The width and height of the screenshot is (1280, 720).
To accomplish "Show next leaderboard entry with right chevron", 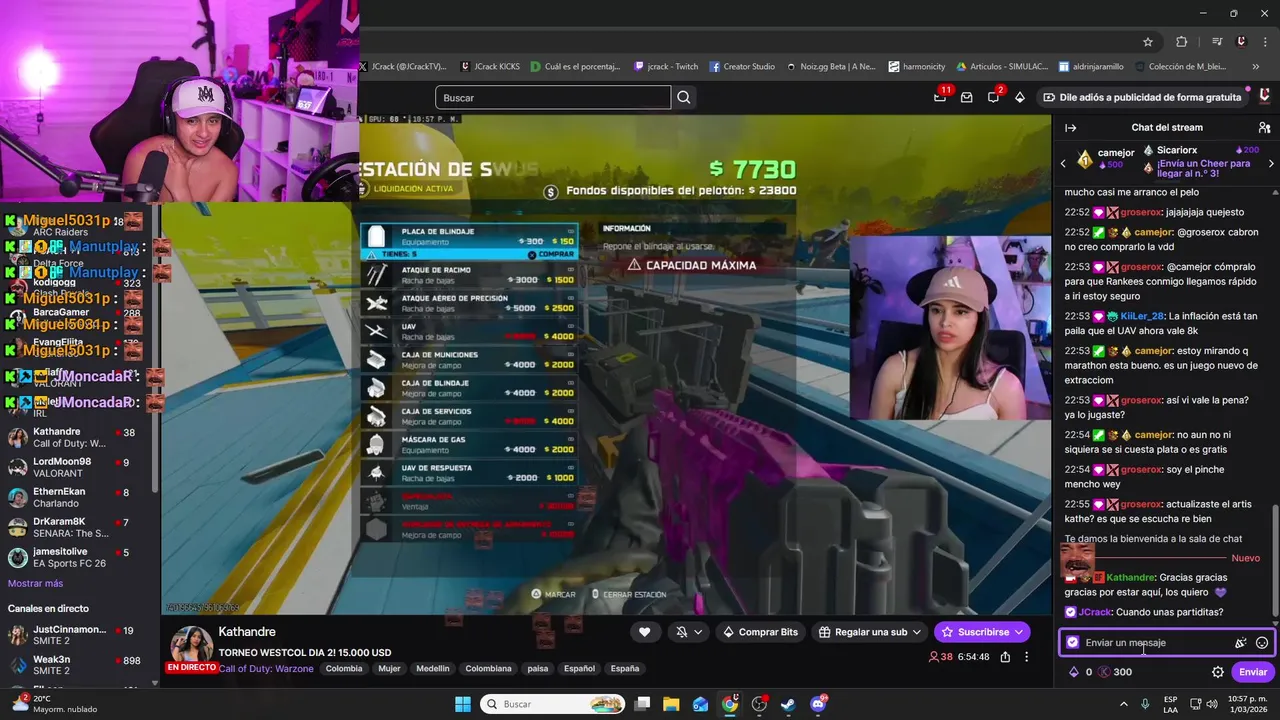I will coord(1271,163).
